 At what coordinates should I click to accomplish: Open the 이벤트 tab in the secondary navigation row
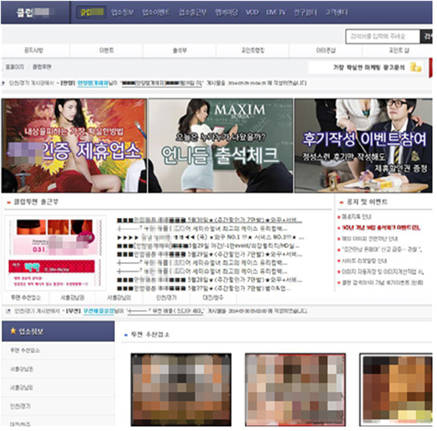click(107, 50)
